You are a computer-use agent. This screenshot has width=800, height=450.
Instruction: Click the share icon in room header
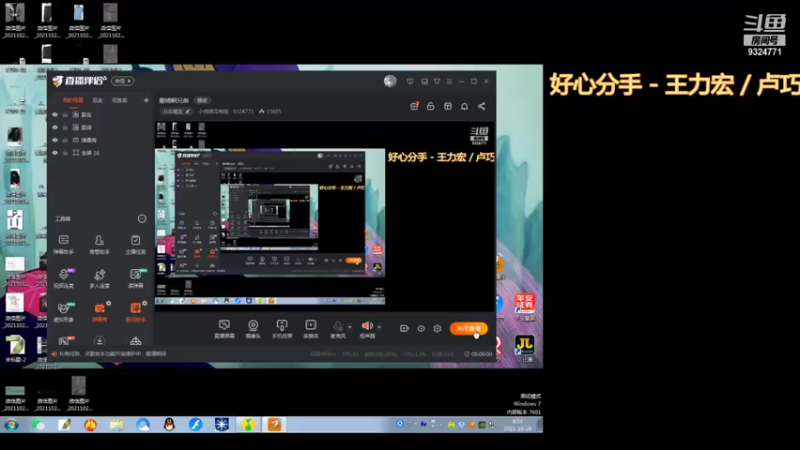[x=482, y=106]
